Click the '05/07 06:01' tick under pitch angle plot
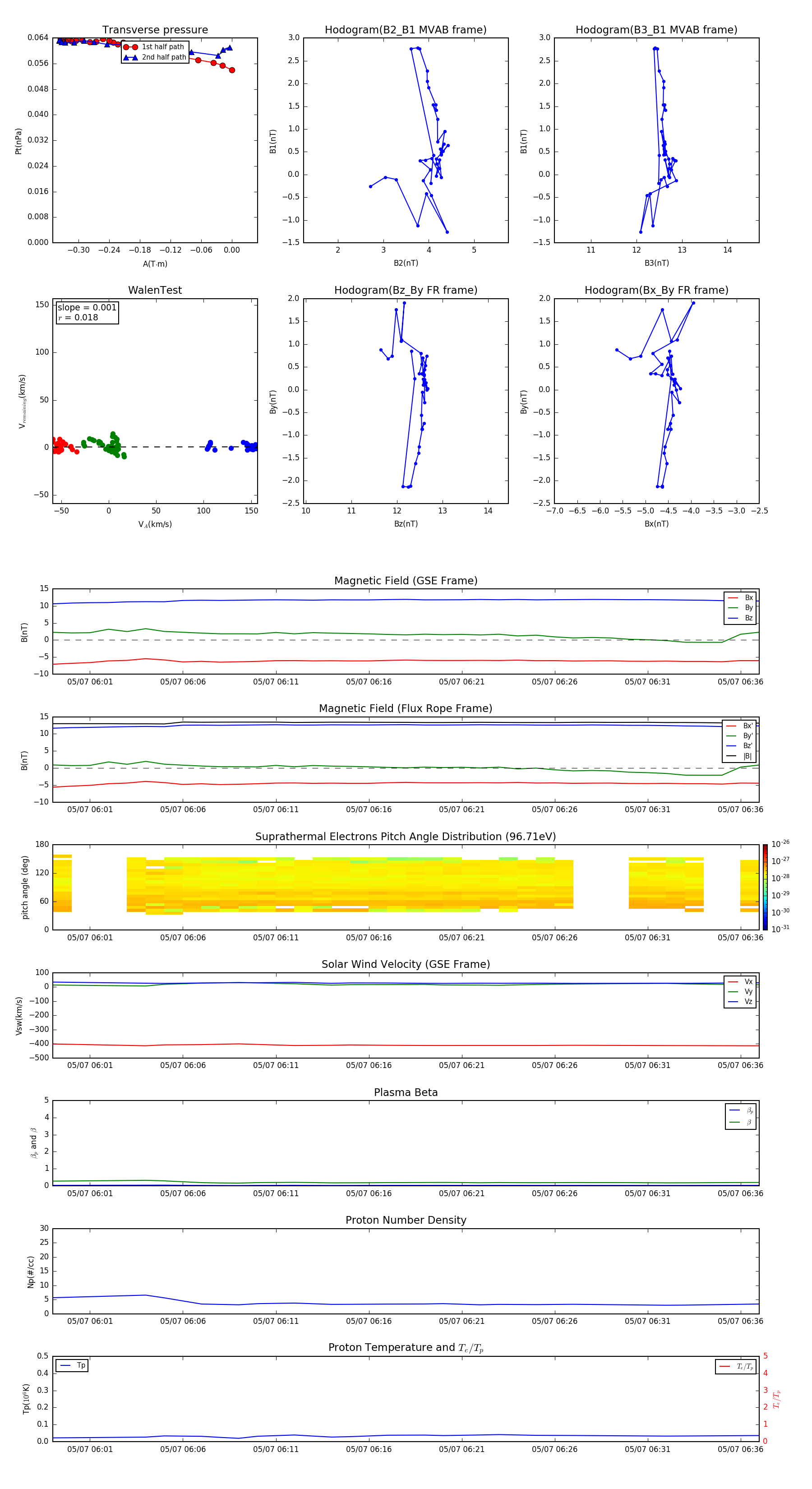812x1489 pixels. click(x=90, y=938)
